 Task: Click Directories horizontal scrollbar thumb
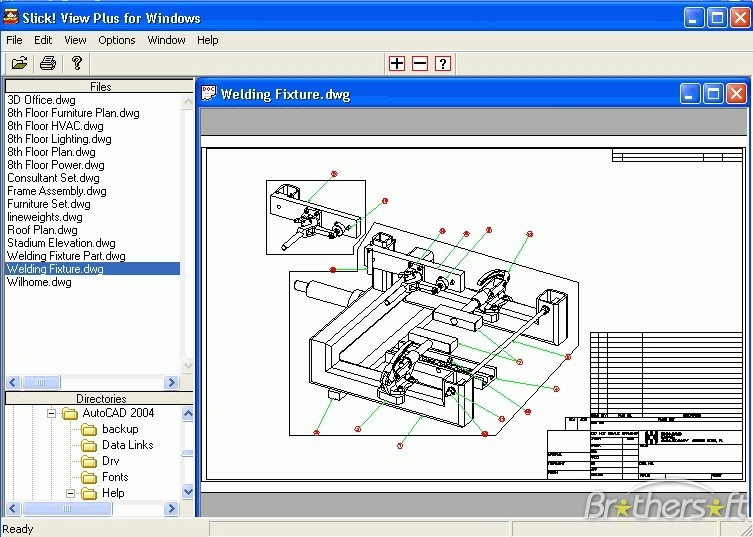67,508
